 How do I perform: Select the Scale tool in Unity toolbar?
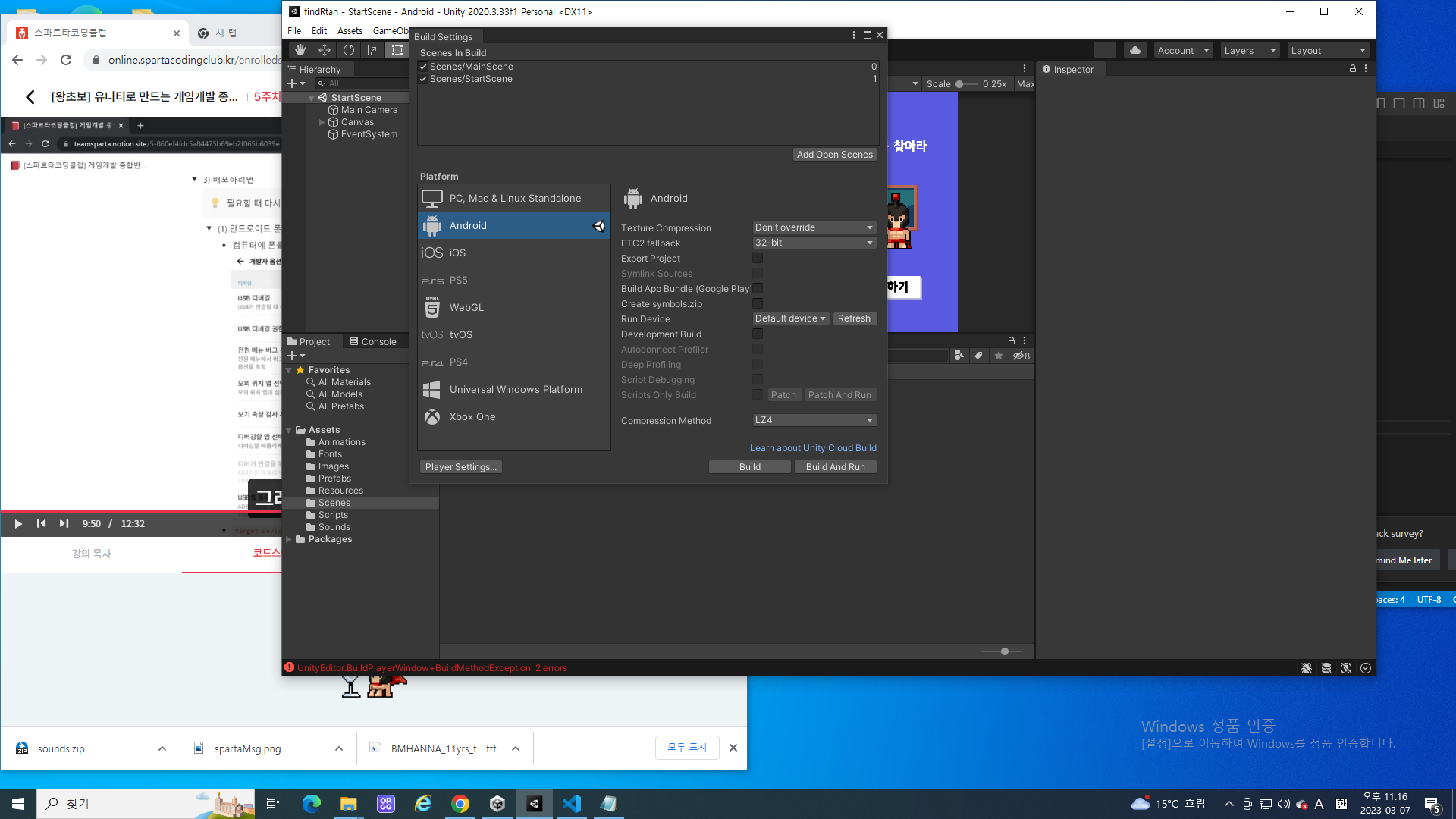tap(373, 50)
